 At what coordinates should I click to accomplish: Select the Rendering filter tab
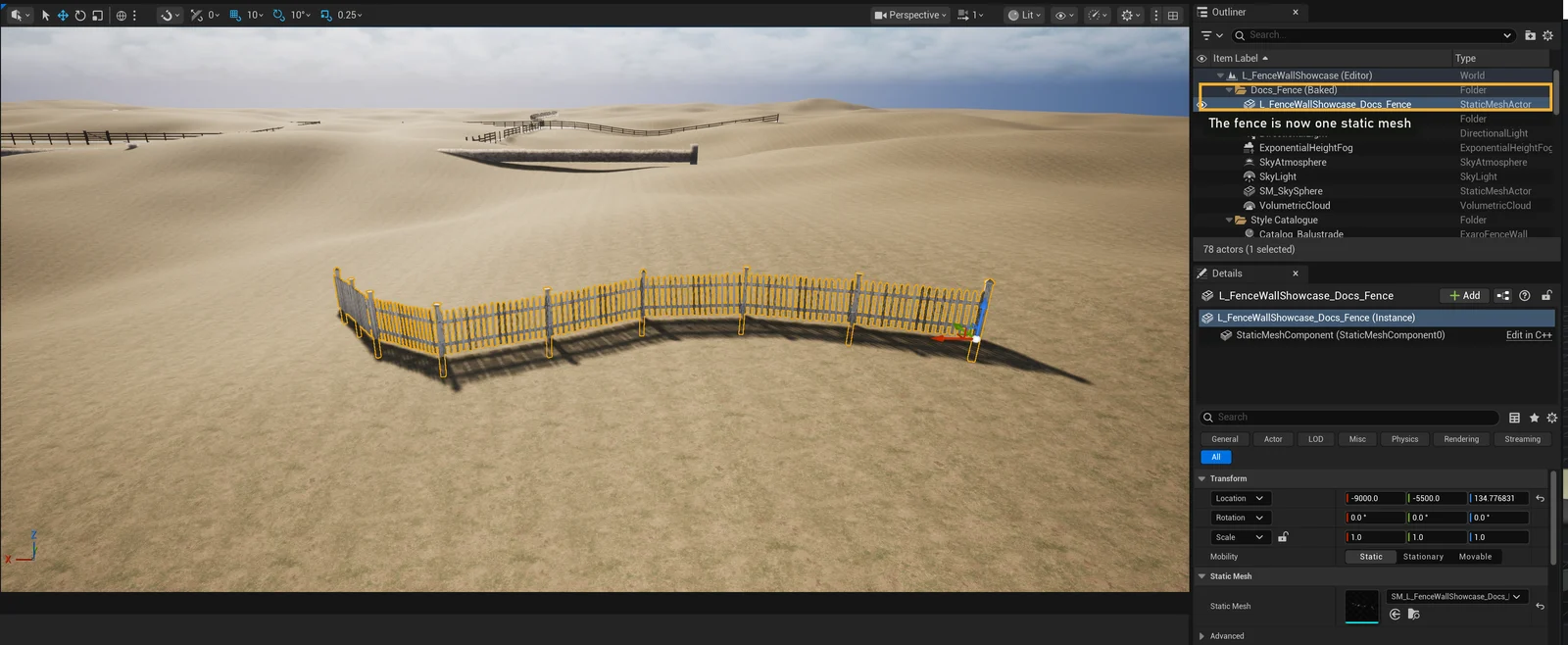1461,439
